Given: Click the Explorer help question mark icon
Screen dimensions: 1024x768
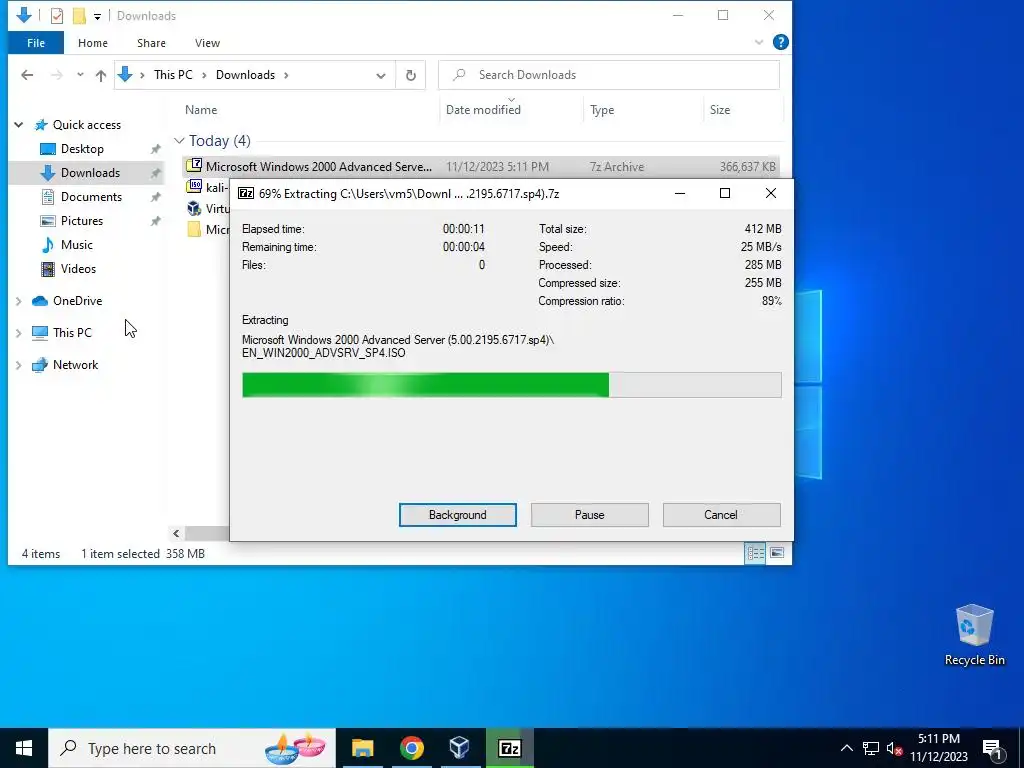Looking at the screenshot, I should click(x=780, y=42).
